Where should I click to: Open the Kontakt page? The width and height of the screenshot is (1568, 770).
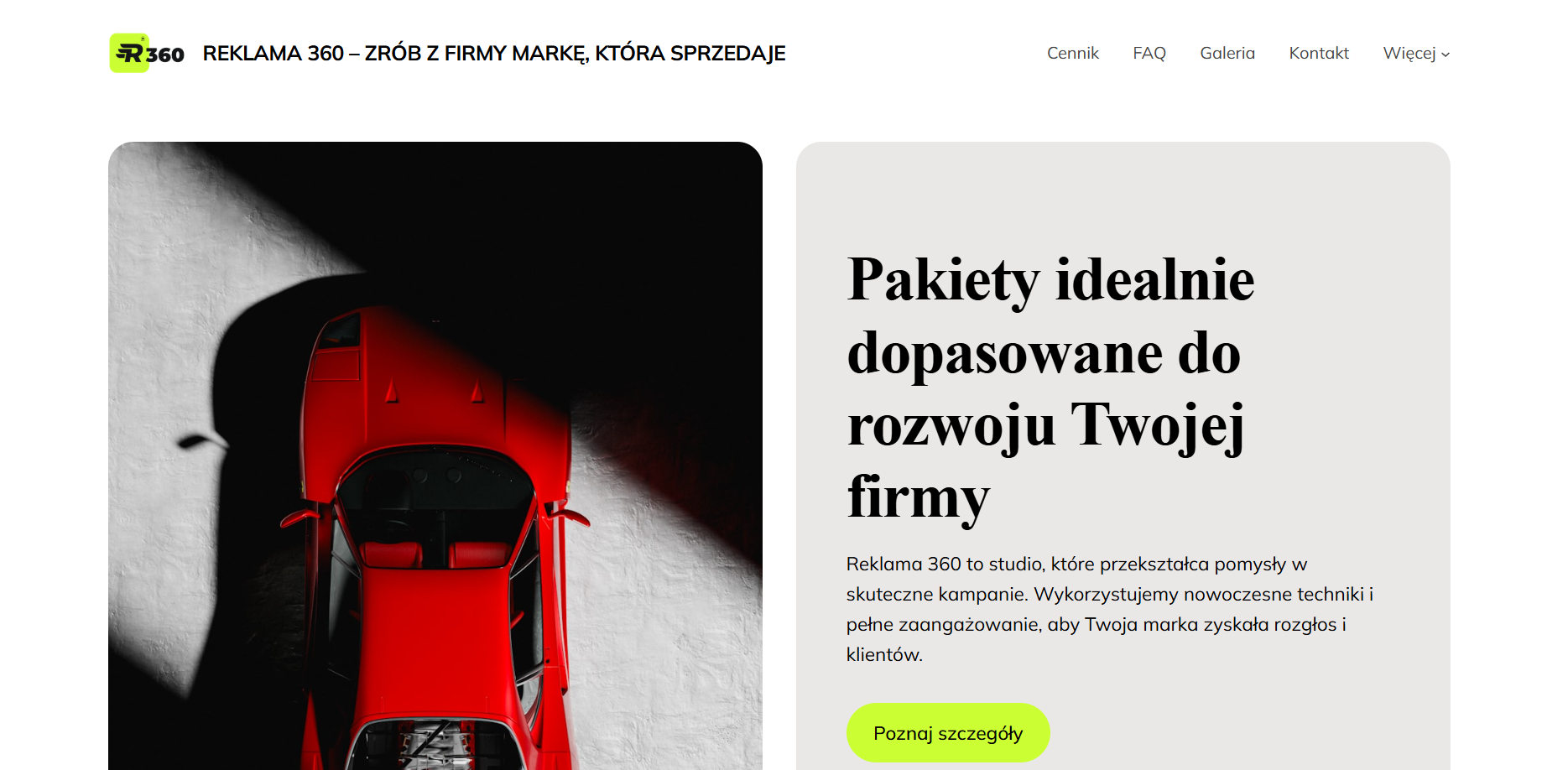pos(1319,53)
